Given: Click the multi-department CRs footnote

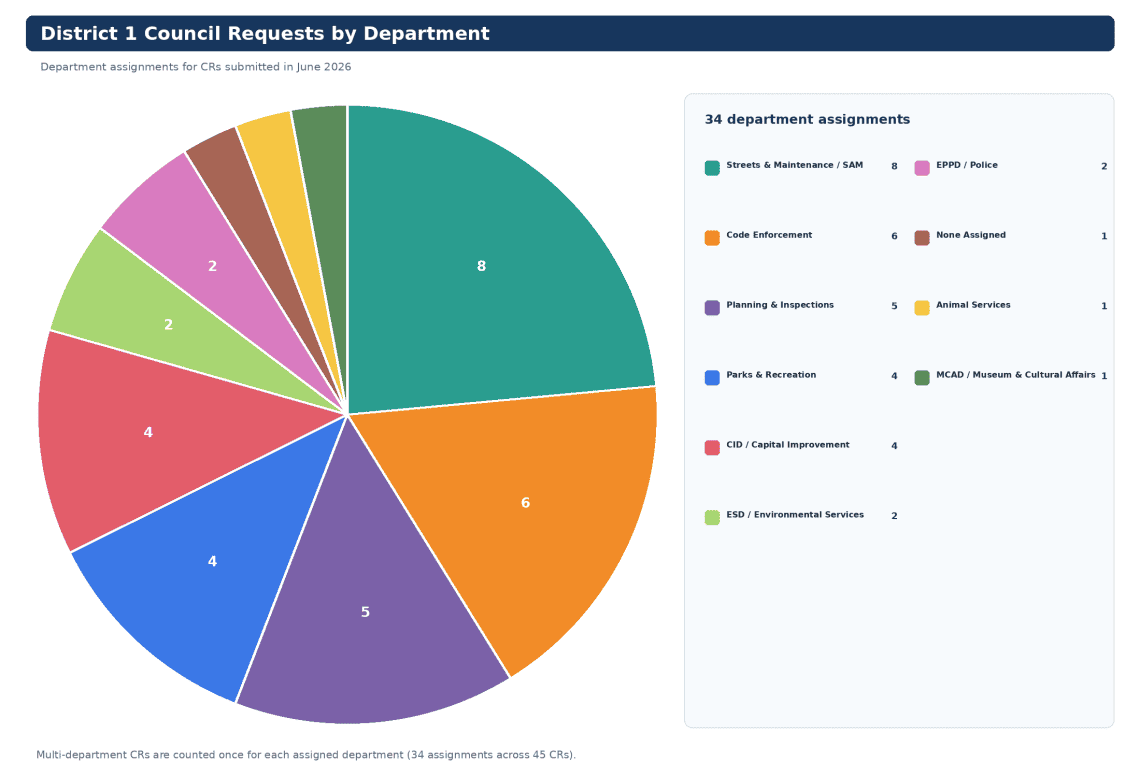Looking at the screenshot, I should tap(305, 754).
